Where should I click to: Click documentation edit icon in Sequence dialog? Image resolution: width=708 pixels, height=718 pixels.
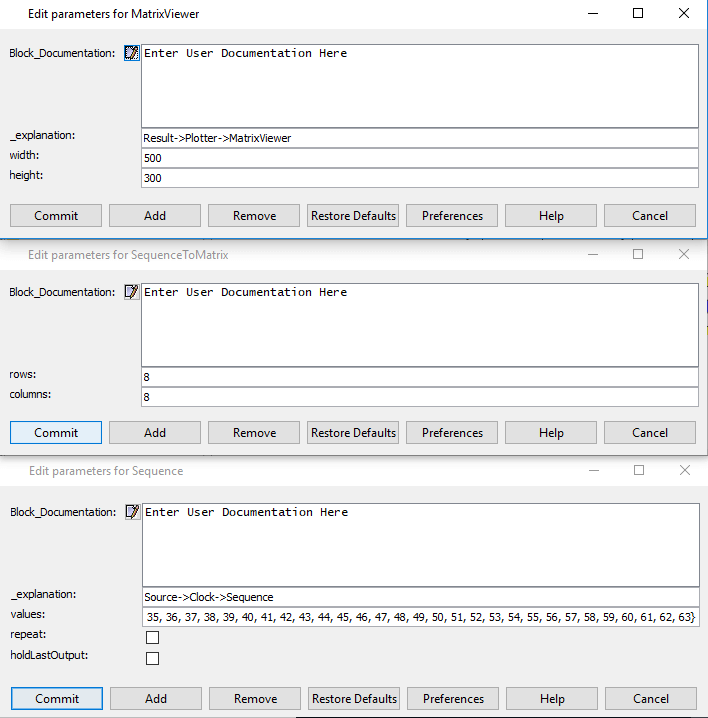pyautogui.click(x=132, y=512)
